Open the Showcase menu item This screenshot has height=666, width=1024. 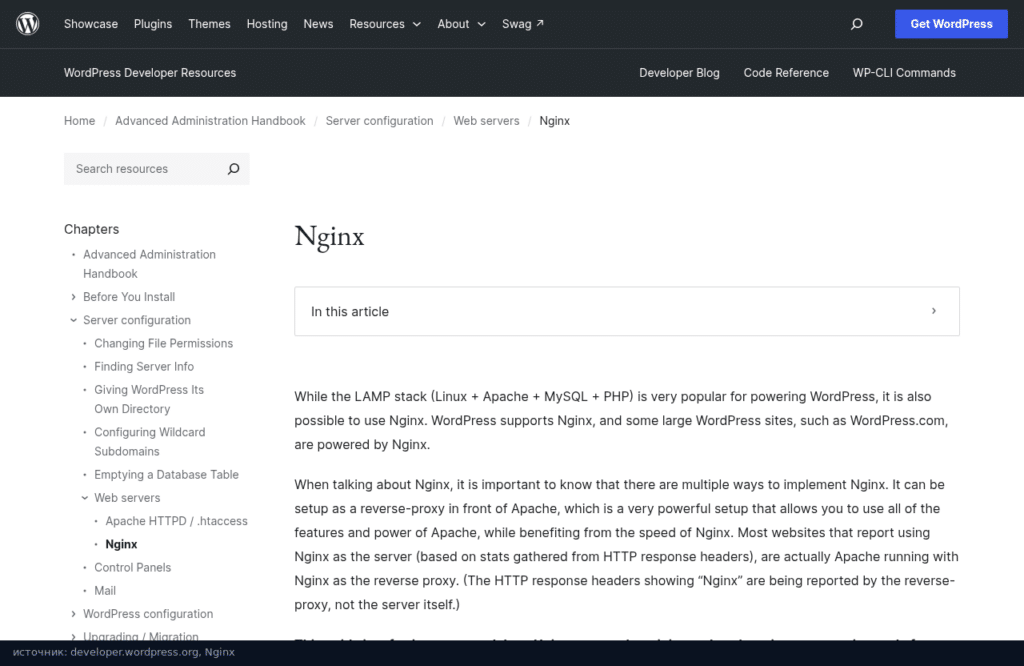[x=91, y=24]
